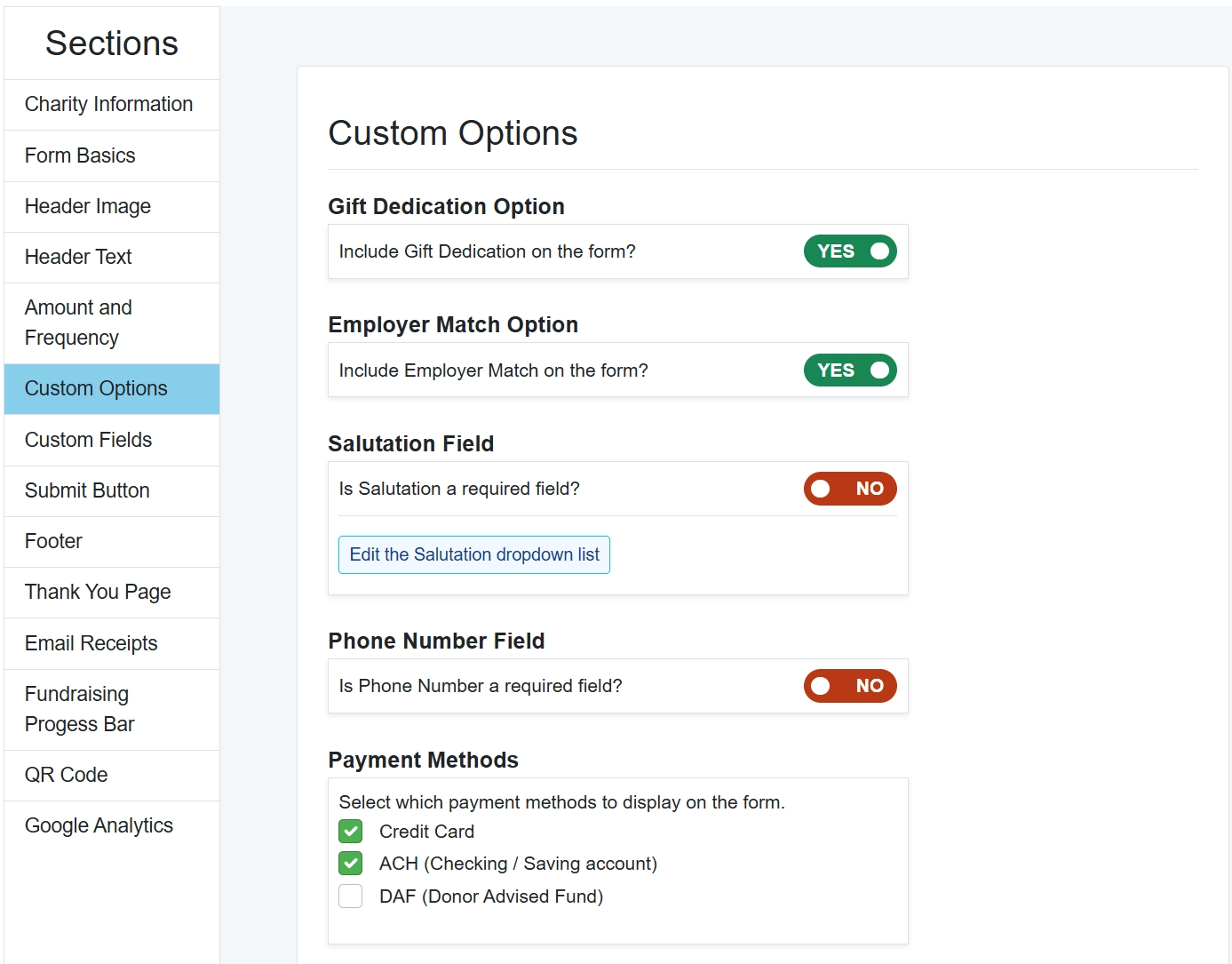The image size is (1232, 964).
Task: Open Email Receipts section
Action: (91, 643)
